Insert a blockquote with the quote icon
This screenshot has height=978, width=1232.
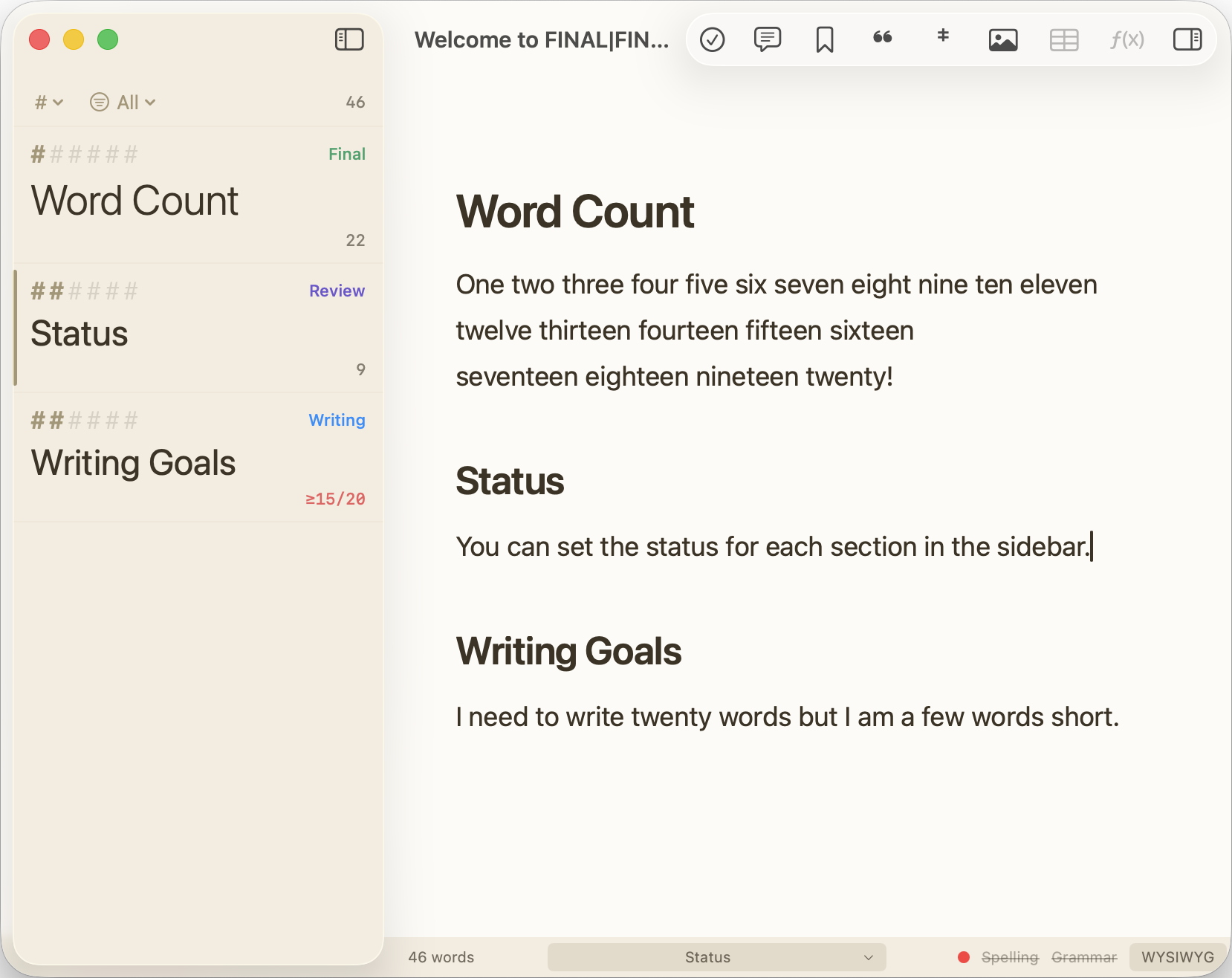click(x=883, y=37)
